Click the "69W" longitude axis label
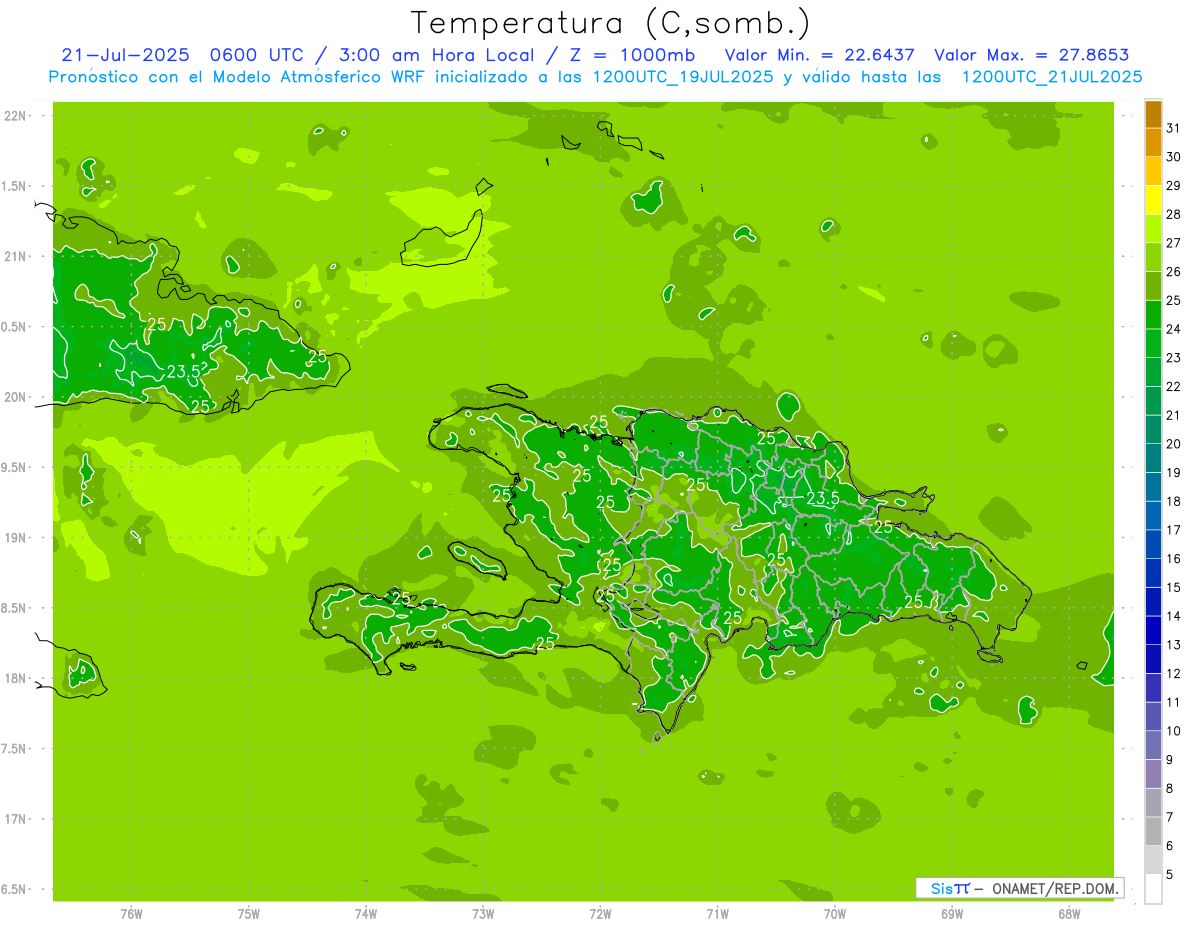The width and height of the screenshot is (1200, 927). tap(952, 913)
